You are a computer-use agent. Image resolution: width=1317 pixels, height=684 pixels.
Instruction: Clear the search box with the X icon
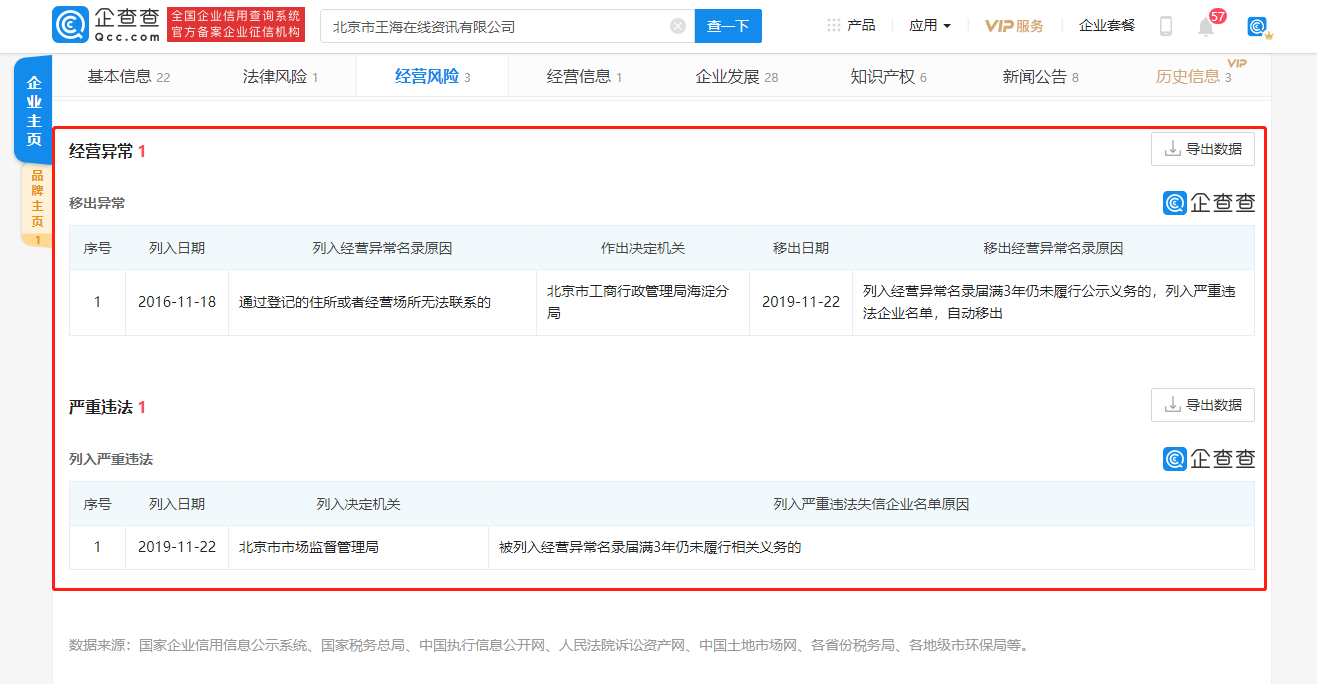678,26
